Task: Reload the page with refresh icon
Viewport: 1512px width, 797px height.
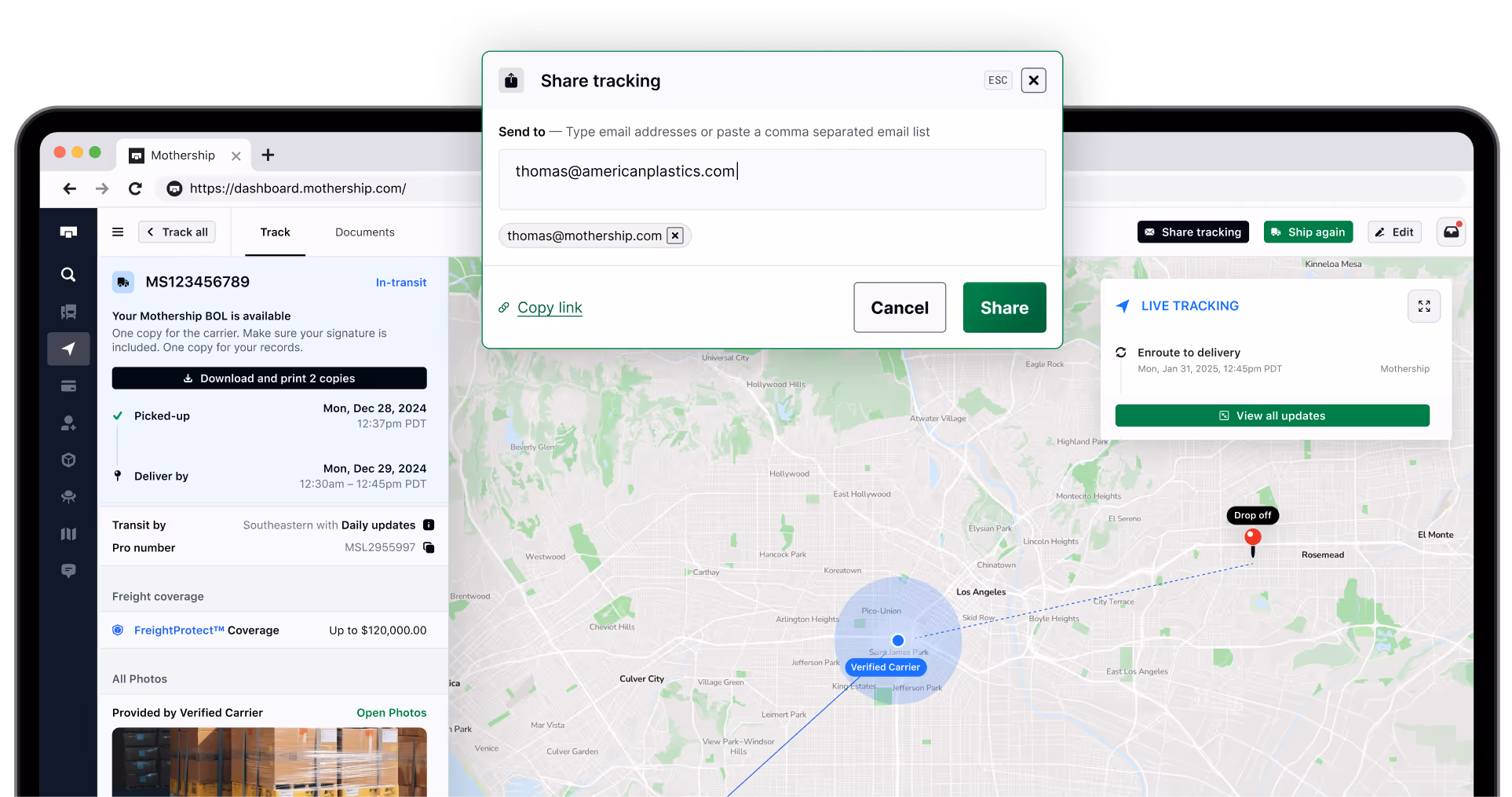Action: tap(135, 188)
